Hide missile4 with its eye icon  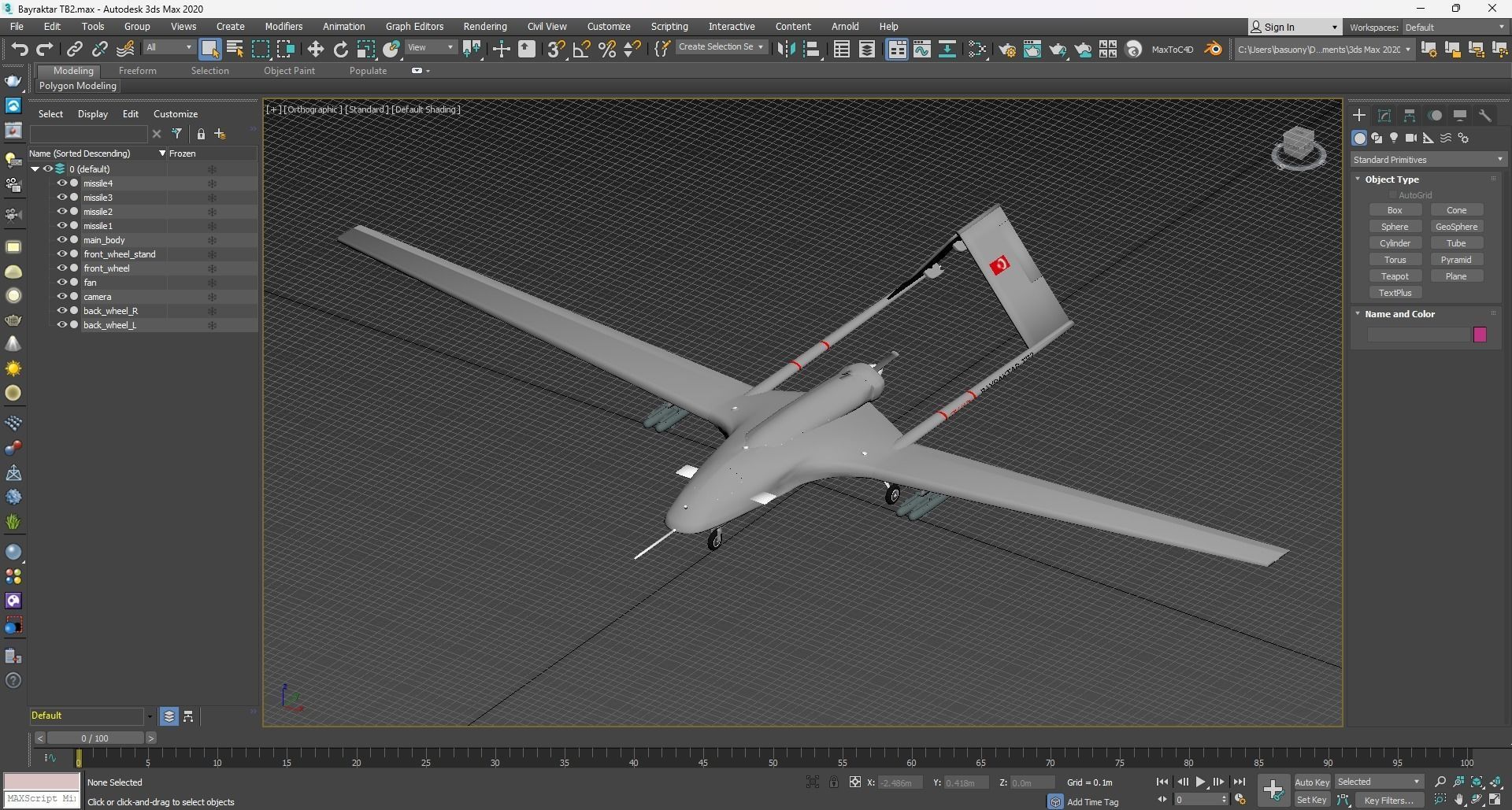(x=61, y=183)
